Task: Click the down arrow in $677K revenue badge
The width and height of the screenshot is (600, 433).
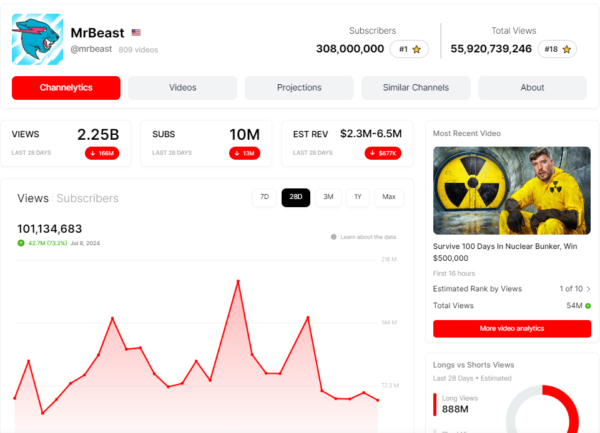Action: tap(372, 153)
